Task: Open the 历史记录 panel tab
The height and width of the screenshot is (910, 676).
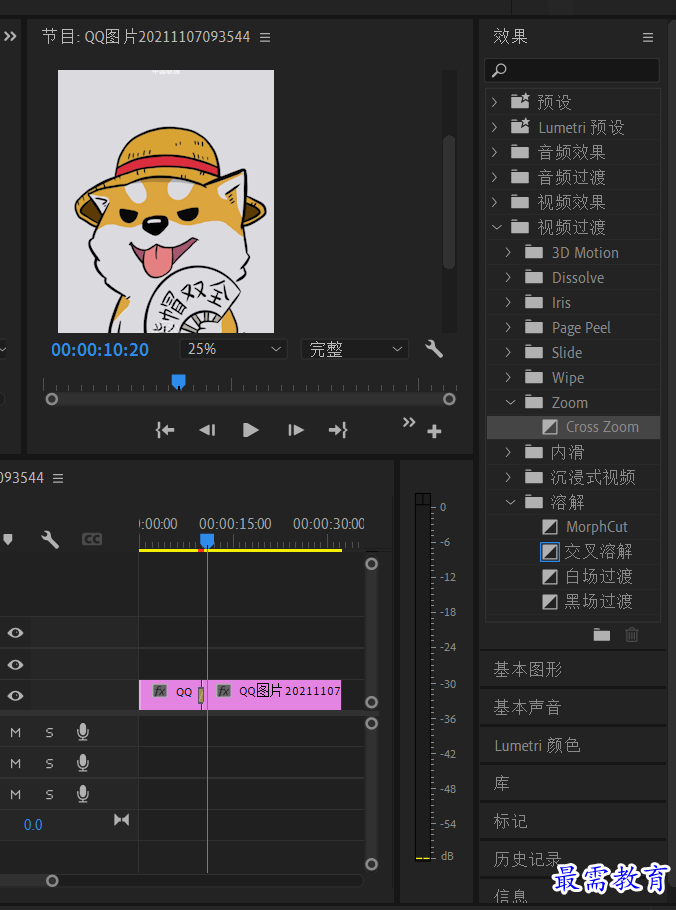Action: (x=527, y=859)
